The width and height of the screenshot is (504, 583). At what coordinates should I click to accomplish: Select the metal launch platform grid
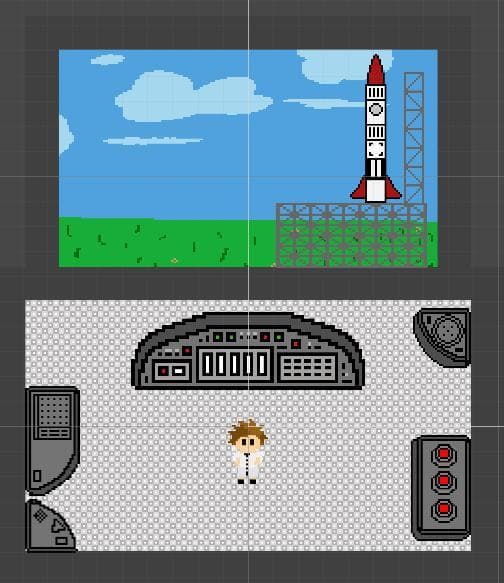pos(351,235)
